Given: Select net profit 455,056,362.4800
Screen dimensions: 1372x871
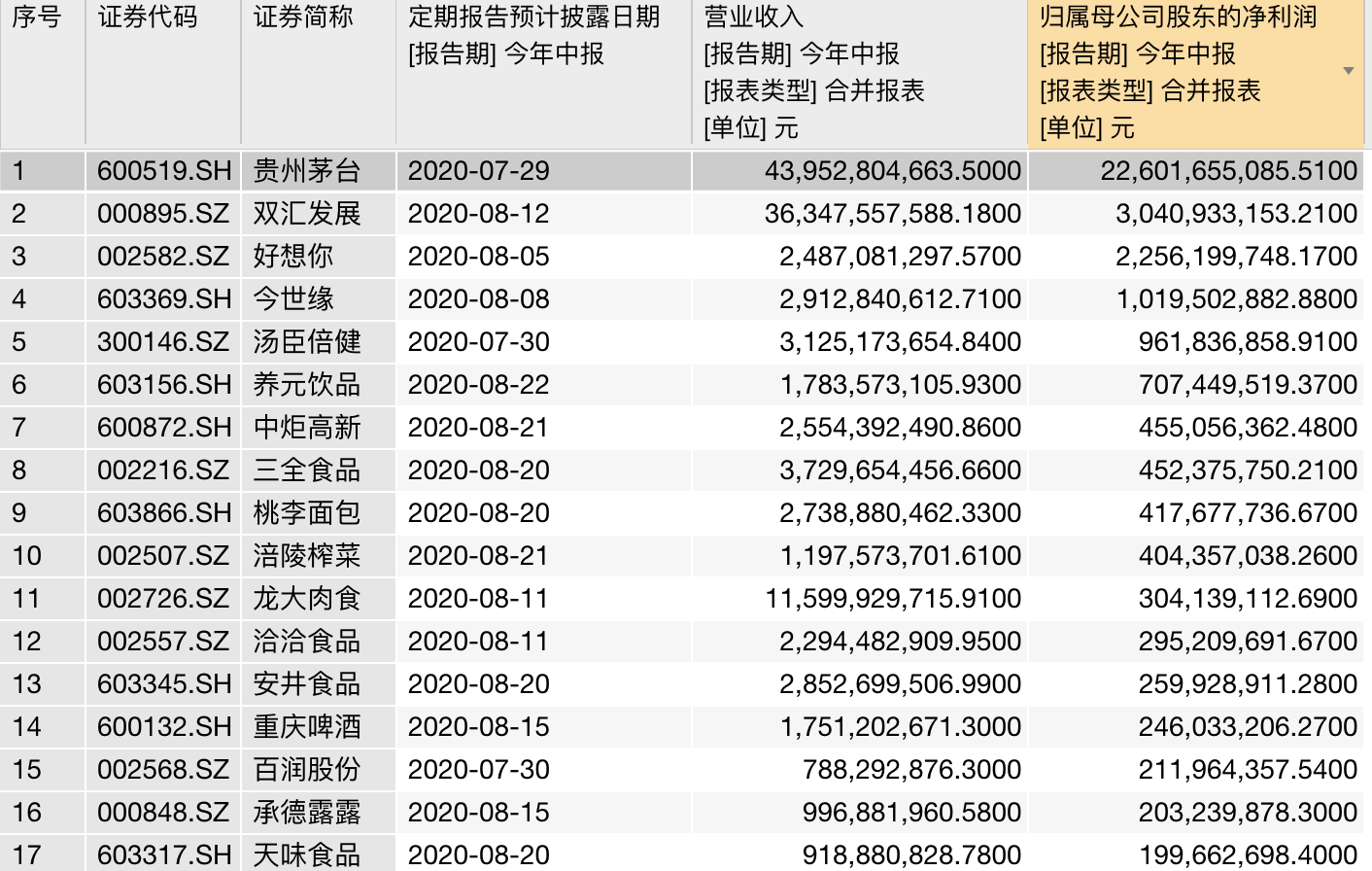Looking at the screenshot, I should click(1249, 428).
